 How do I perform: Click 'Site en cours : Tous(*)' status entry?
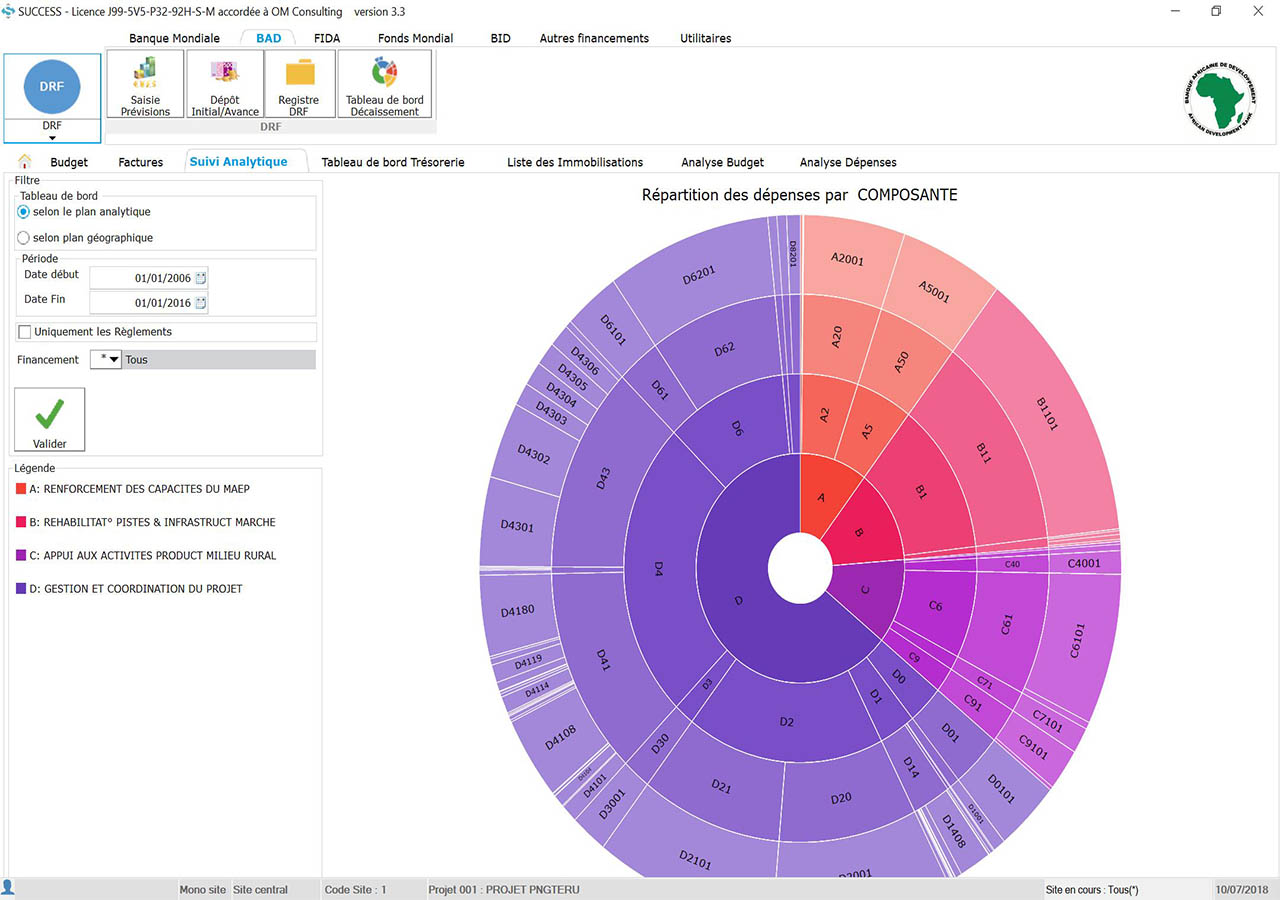pos(1091,889)
